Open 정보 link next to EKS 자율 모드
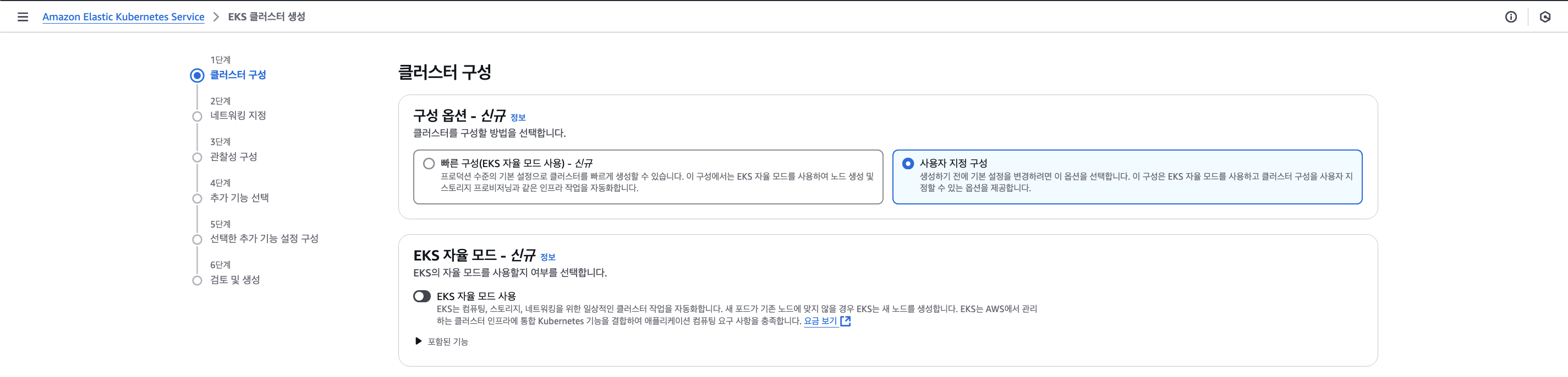The width and height of the screenshot is (1568, 377). click(548, 257)
